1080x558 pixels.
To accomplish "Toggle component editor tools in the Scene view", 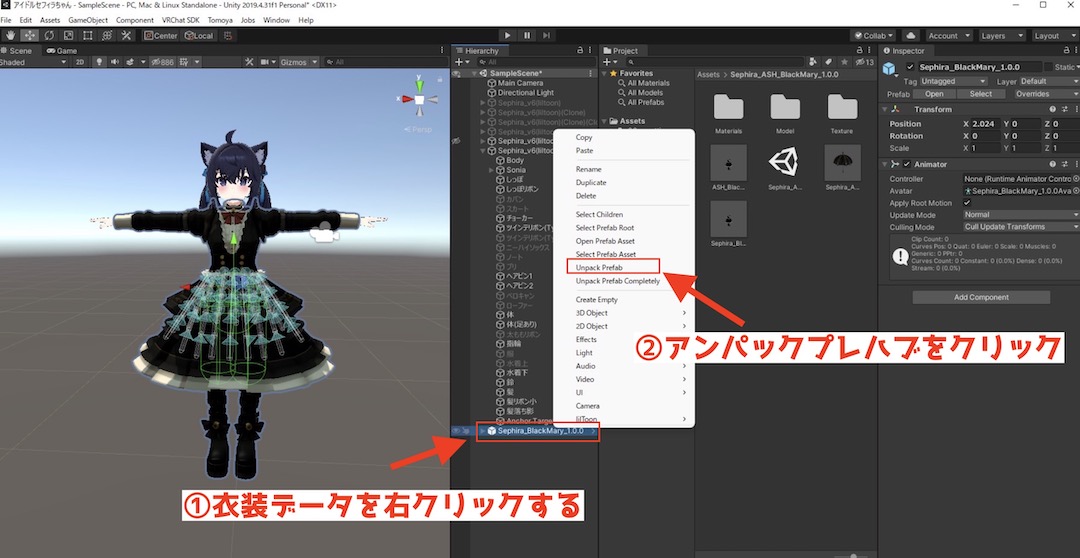I will click(x=249, y=62).
